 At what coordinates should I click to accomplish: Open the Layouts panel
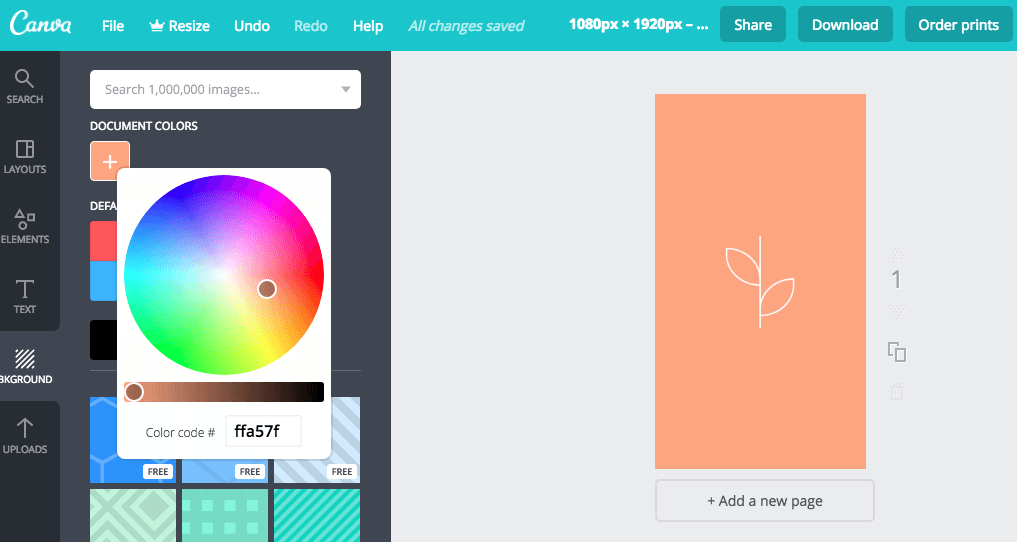[x=25, y=157]
